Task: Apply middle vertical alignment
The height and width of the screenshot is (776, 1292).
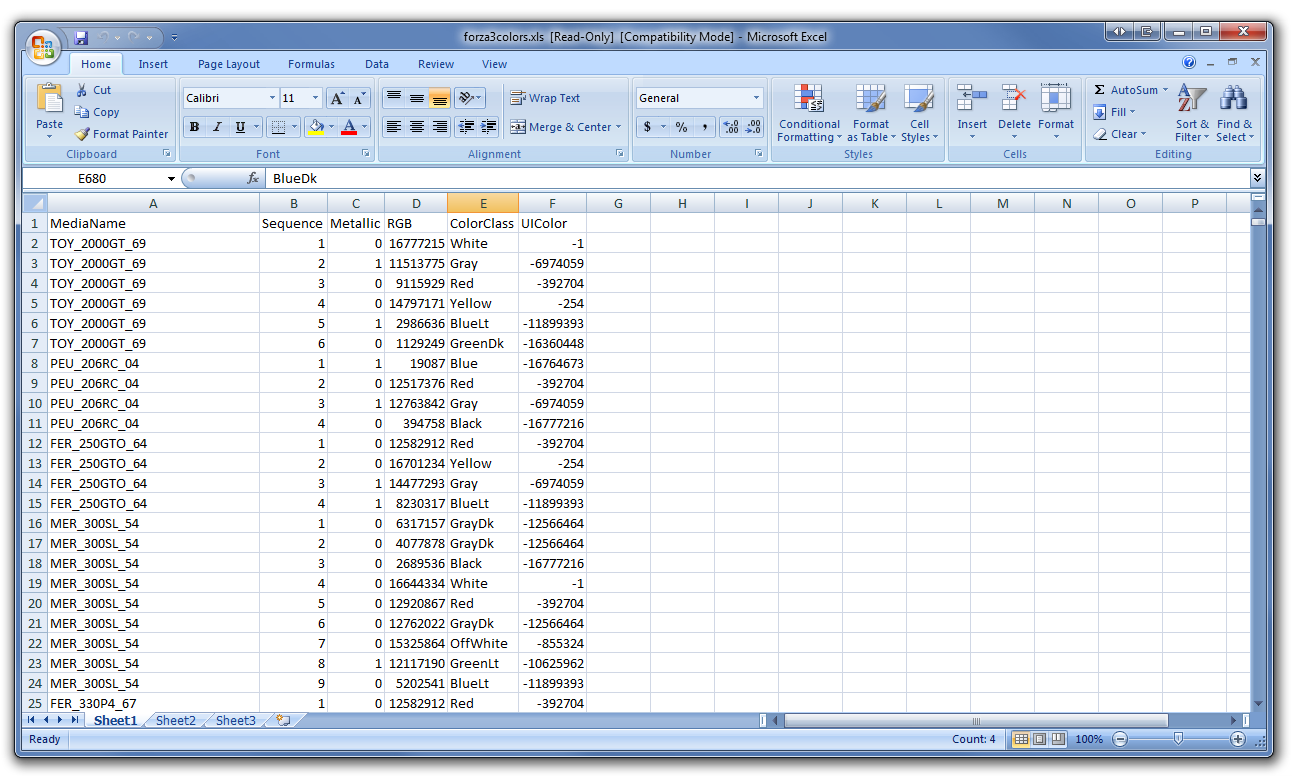Action: (x=416, y=98)
